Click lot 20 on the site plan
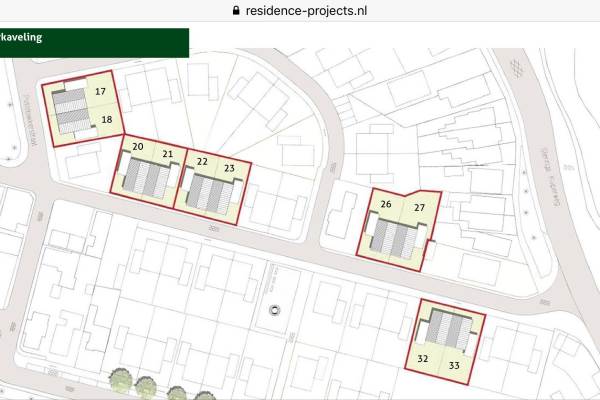 [138, 148]
